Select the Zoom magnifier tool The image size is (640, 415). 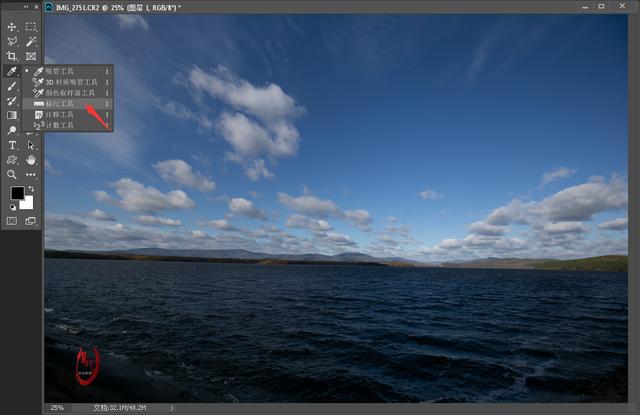click(12, 174)
